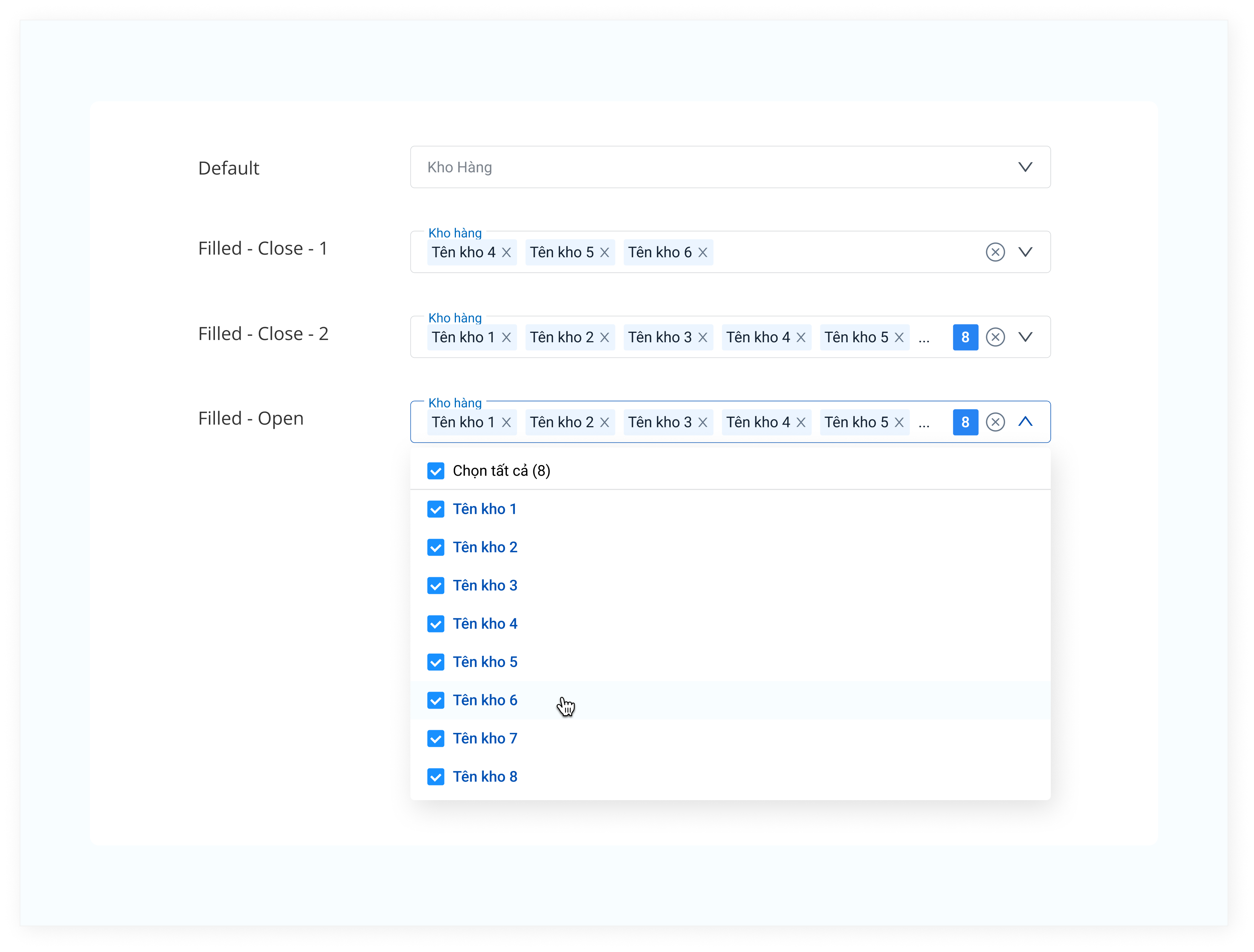The height and width of the screenshot is (952, 1254).
Task: Clear all selections in Filled Close 2 field
Action: pyautogui.click(x=995, y=337)
